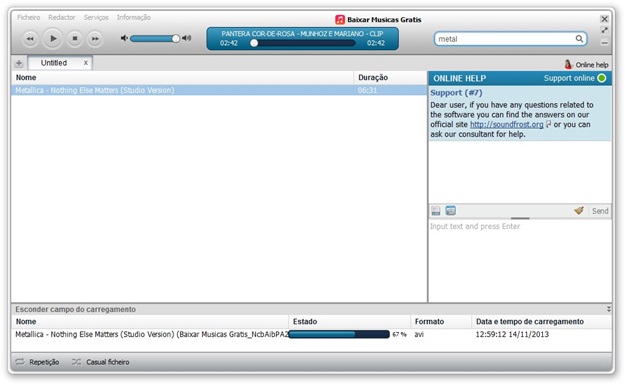This screenshot has width=625, height=385.
Task: Minimize the player with the dash button
Action: [604, 43]
